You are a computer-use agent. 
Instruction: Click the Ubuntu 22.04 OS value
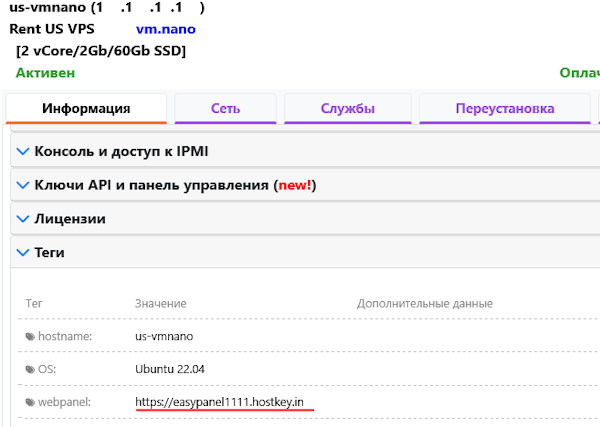tap(170, 369)
